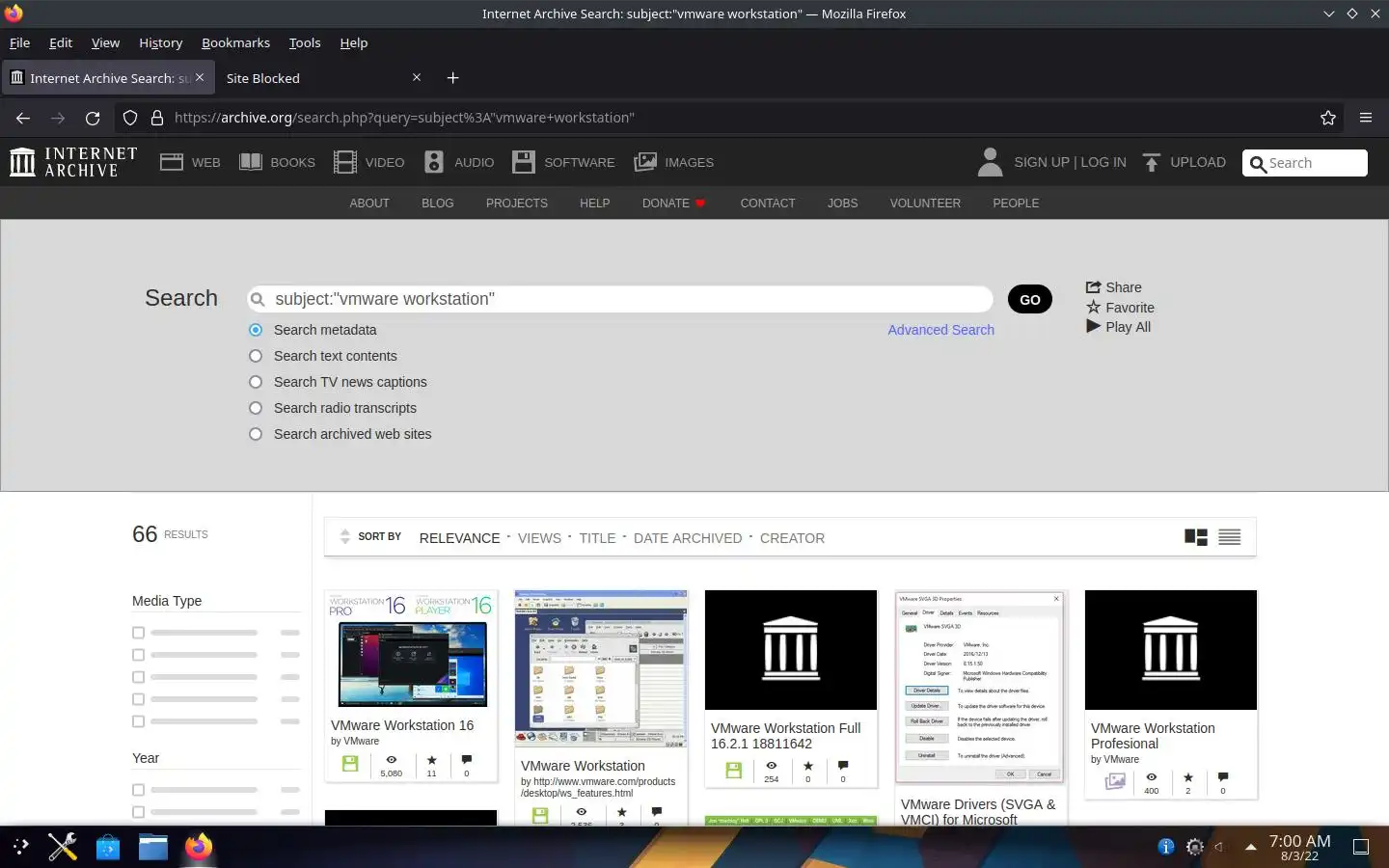Viewport: 1389px width, 868px height.
Task: Mark search as Favorite
Action: [1120, 308]
